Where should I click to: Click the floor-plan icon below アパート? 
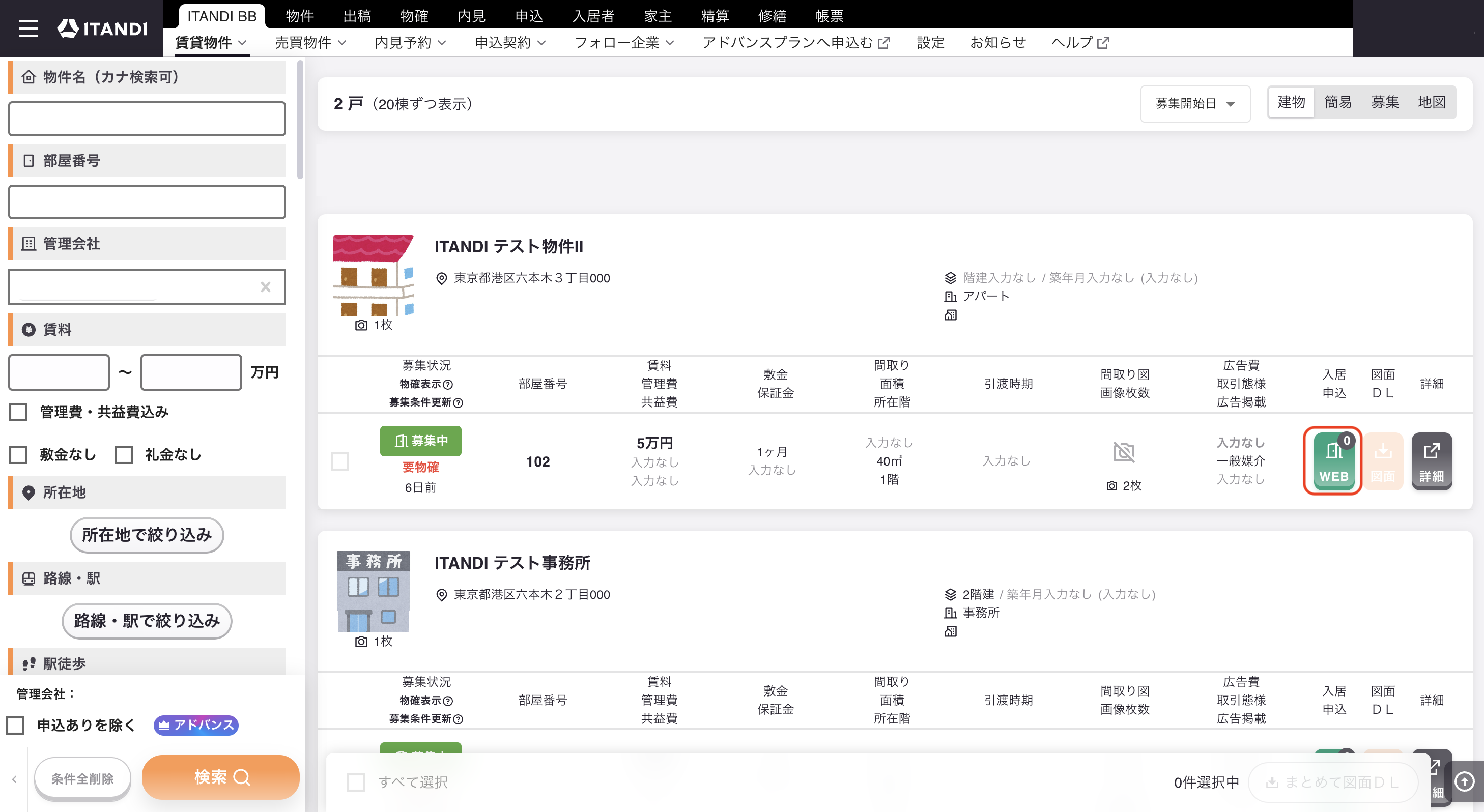coord(951,315)
